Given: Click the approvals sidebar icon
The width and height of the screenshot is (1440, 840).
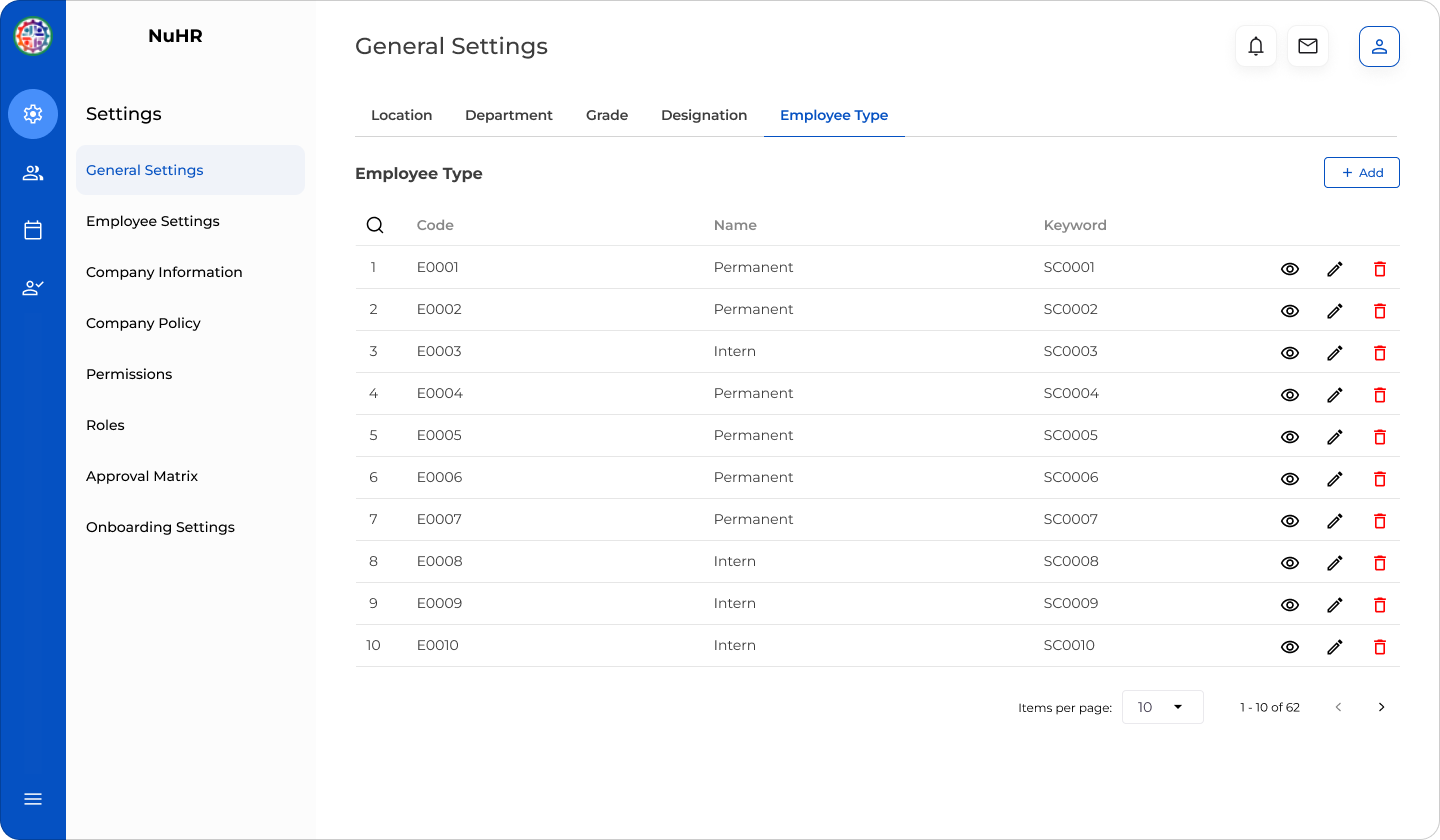Looking at the screenshot, I should click(x=32, y=287).
